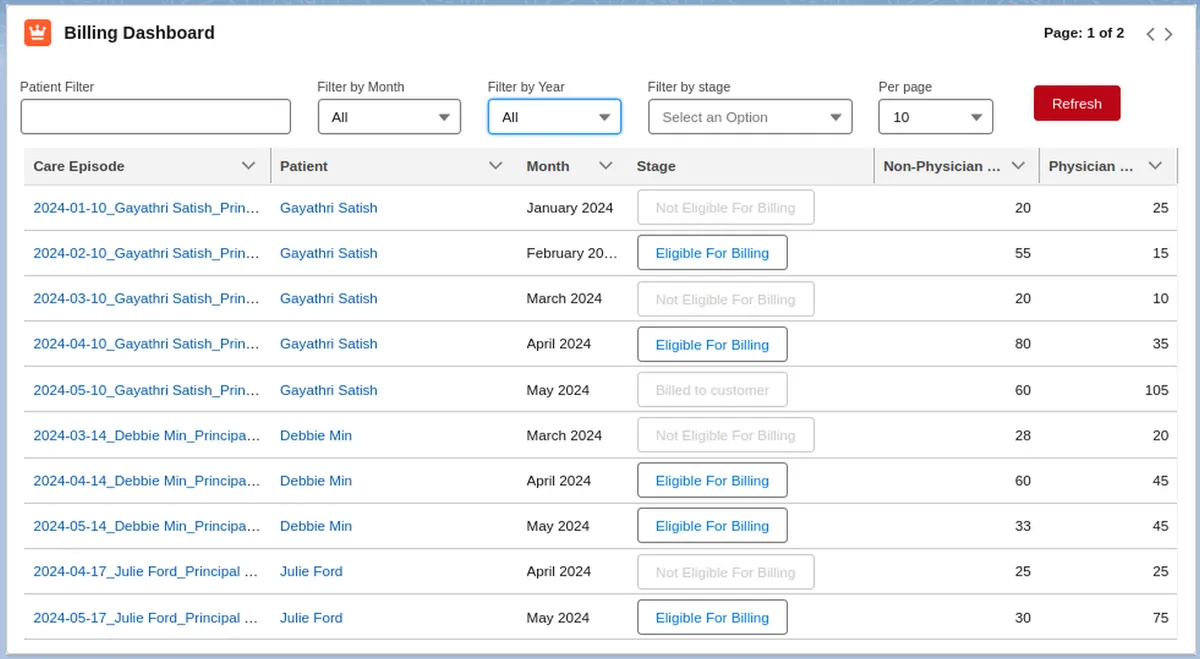Open the Filter by Year dropdown
The height and width of the screenshot is (659, 1200).
tap(554, 117)
